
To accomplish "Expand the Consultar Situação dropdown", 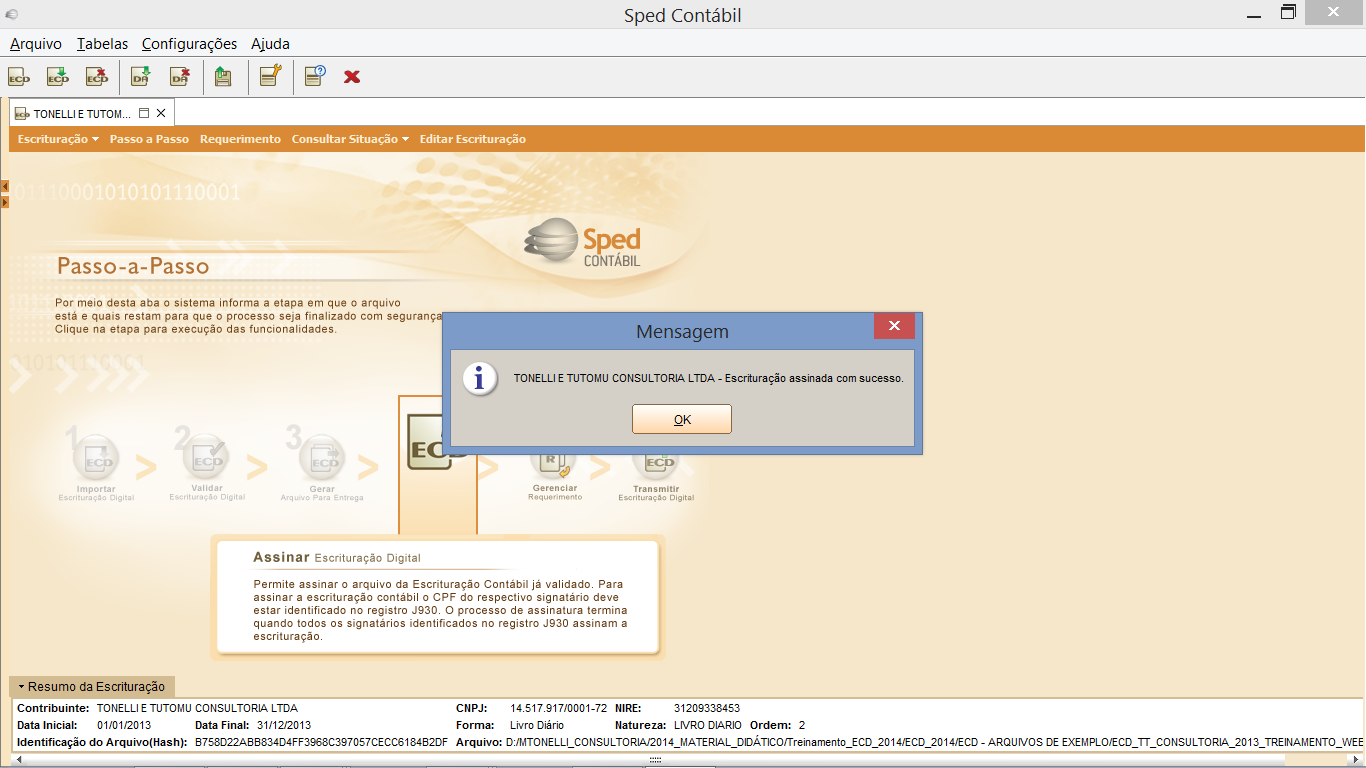I will [x=350, y=139].
